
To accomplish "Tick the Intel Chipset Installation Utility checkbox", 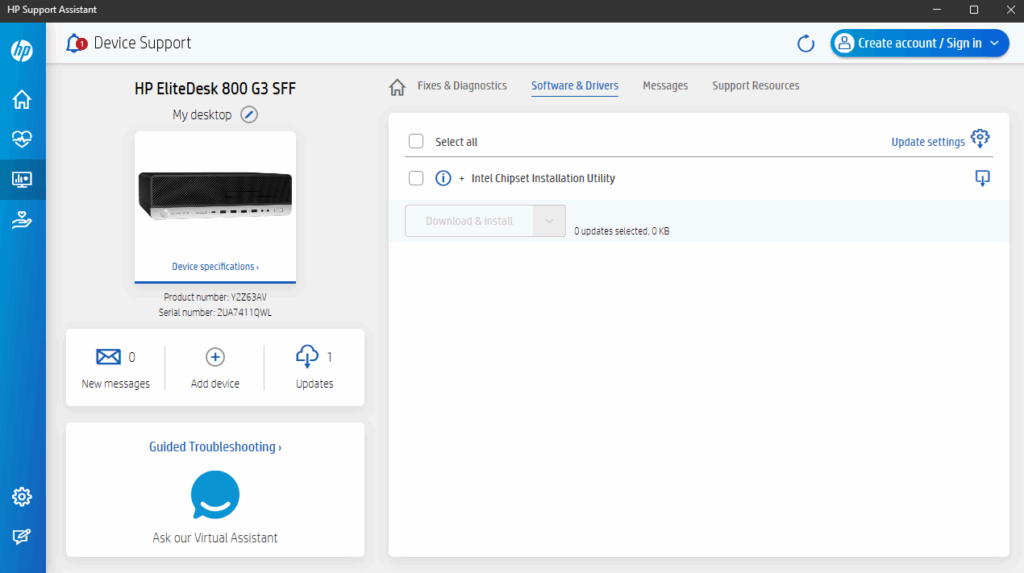I will tap(416, 178).
